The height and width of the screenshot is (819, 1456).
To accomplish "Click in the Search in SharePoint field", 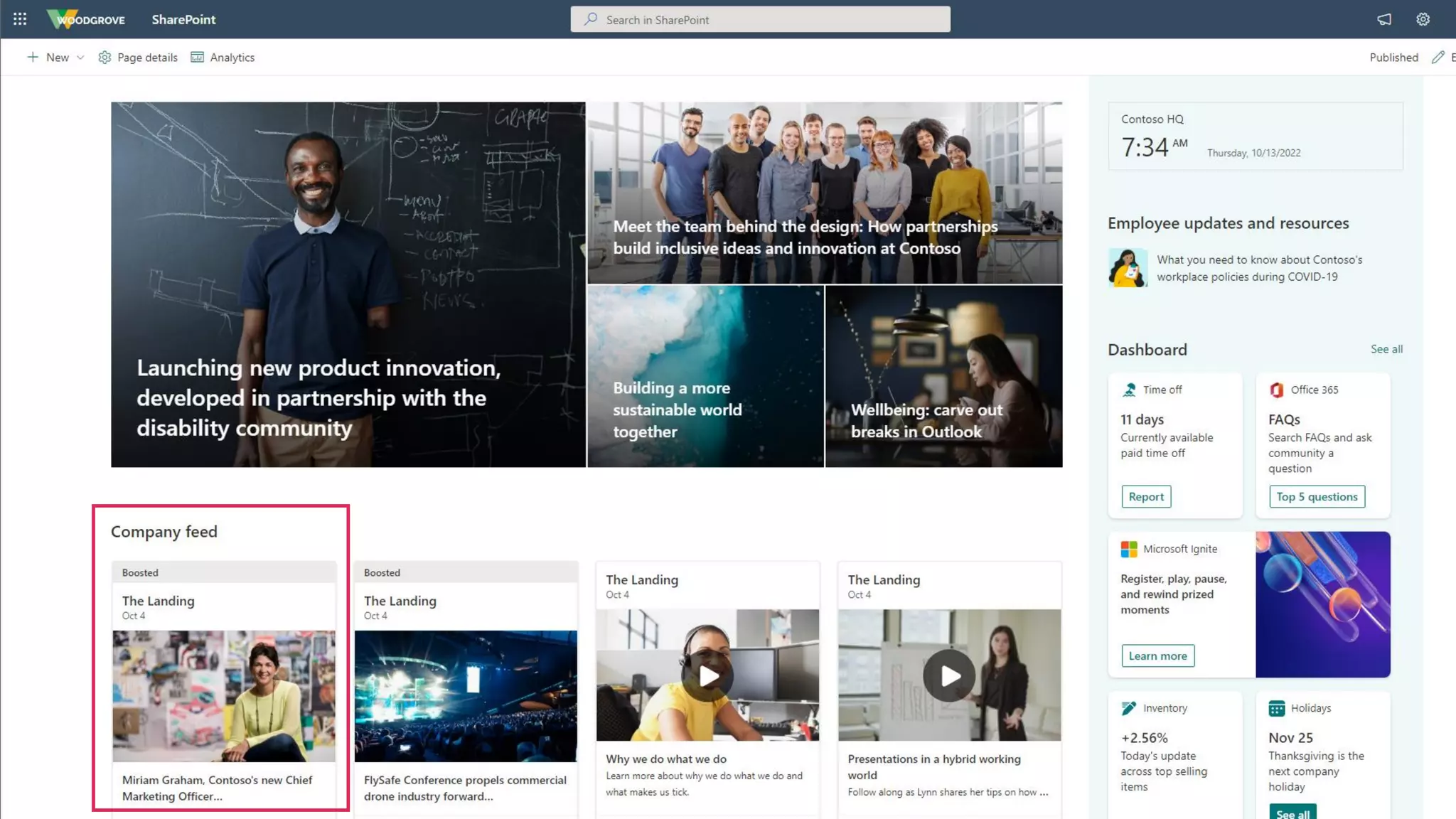I will (761, 20).
